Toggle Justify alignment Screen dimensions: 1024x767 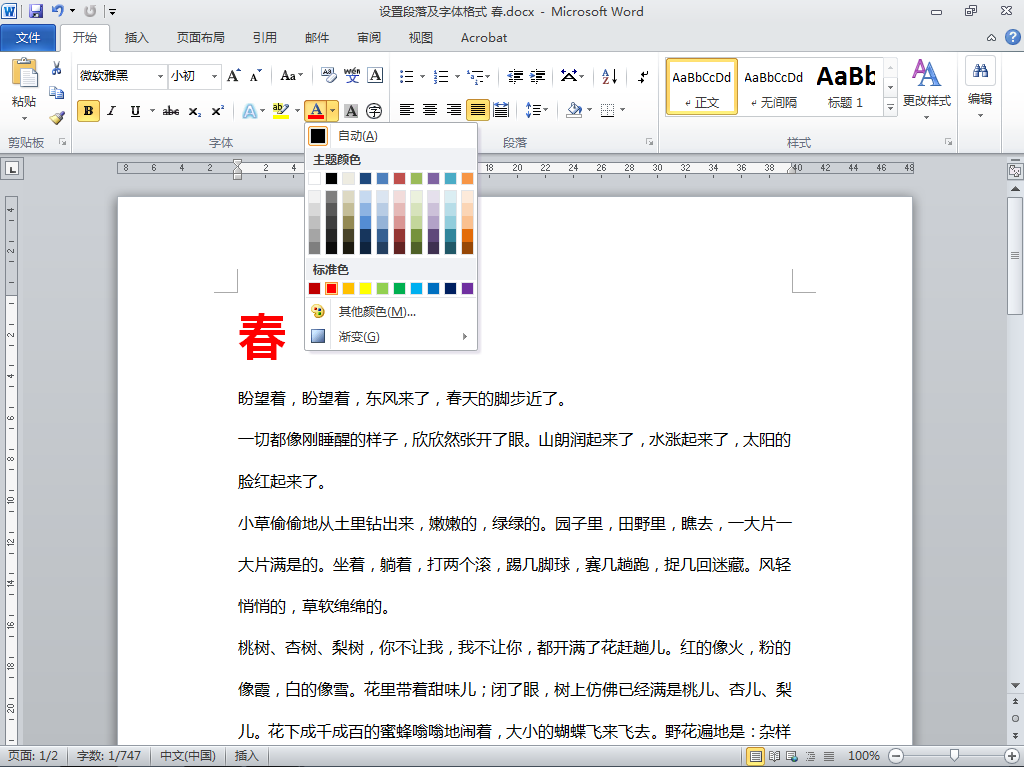point(477,110)
